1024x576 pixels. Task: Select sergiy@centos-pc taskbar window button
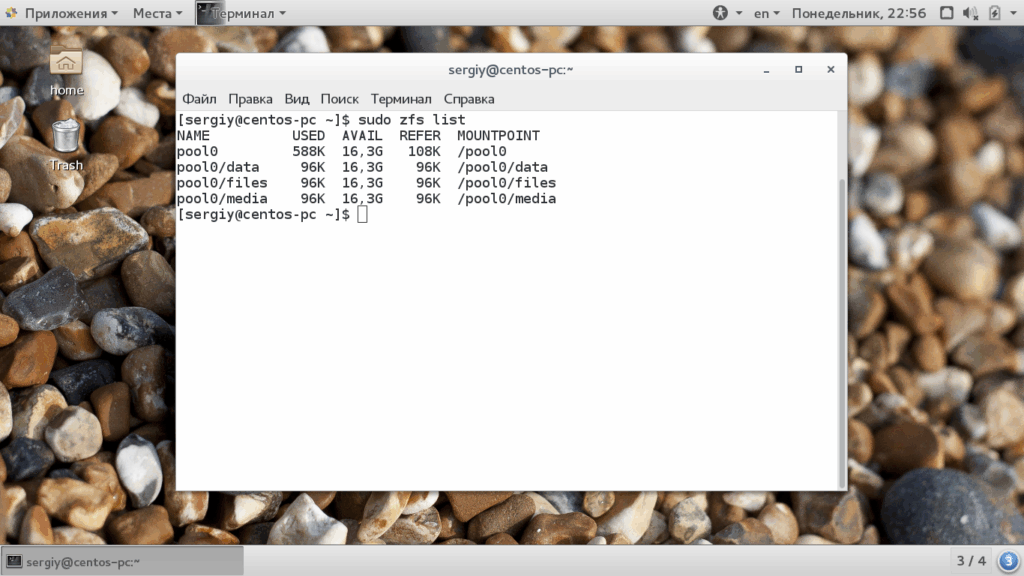click(x=122, y=561)
